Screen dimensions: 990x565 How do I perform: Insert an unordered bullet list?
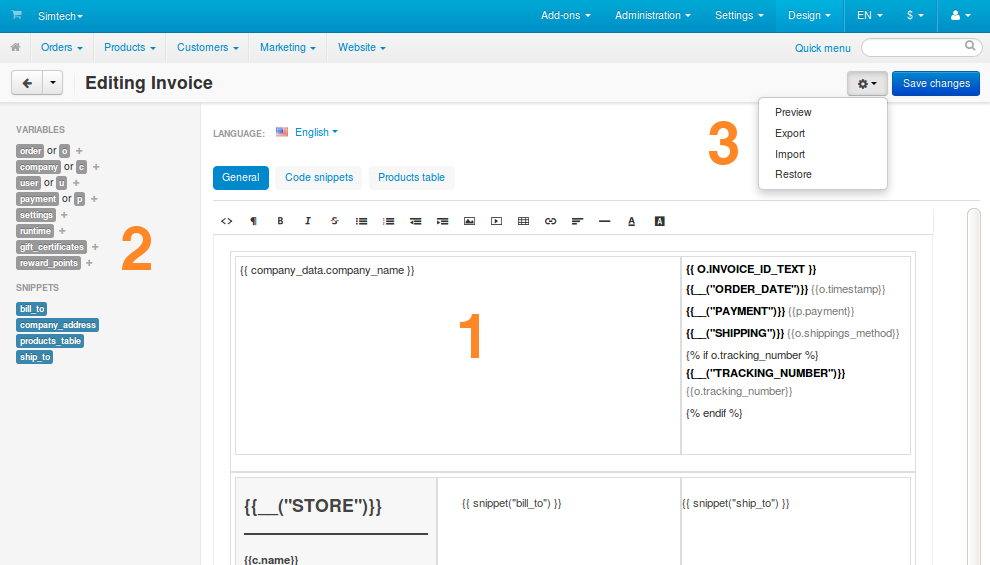coord(361,221)
